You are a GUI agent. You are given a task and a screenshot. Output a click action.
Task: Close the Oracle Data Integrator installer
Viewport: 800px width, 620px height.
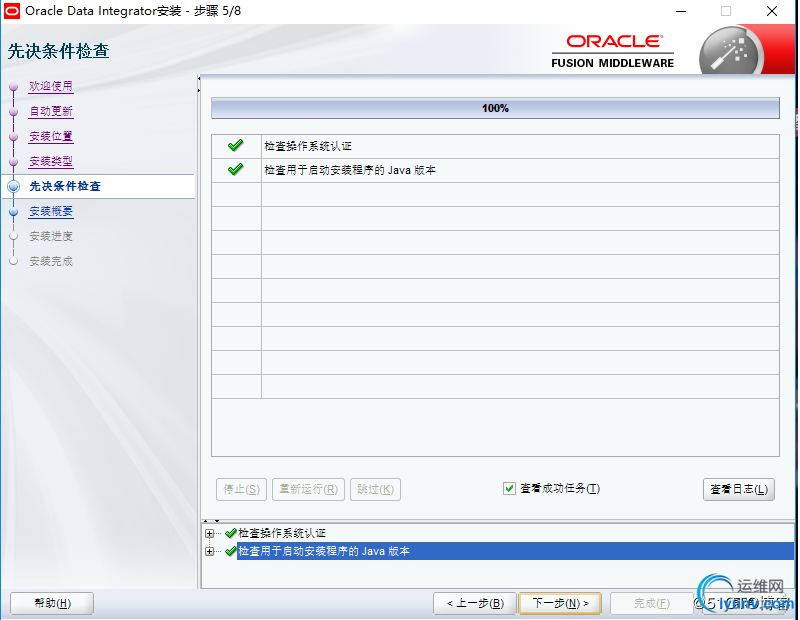(x=772, y=11)
